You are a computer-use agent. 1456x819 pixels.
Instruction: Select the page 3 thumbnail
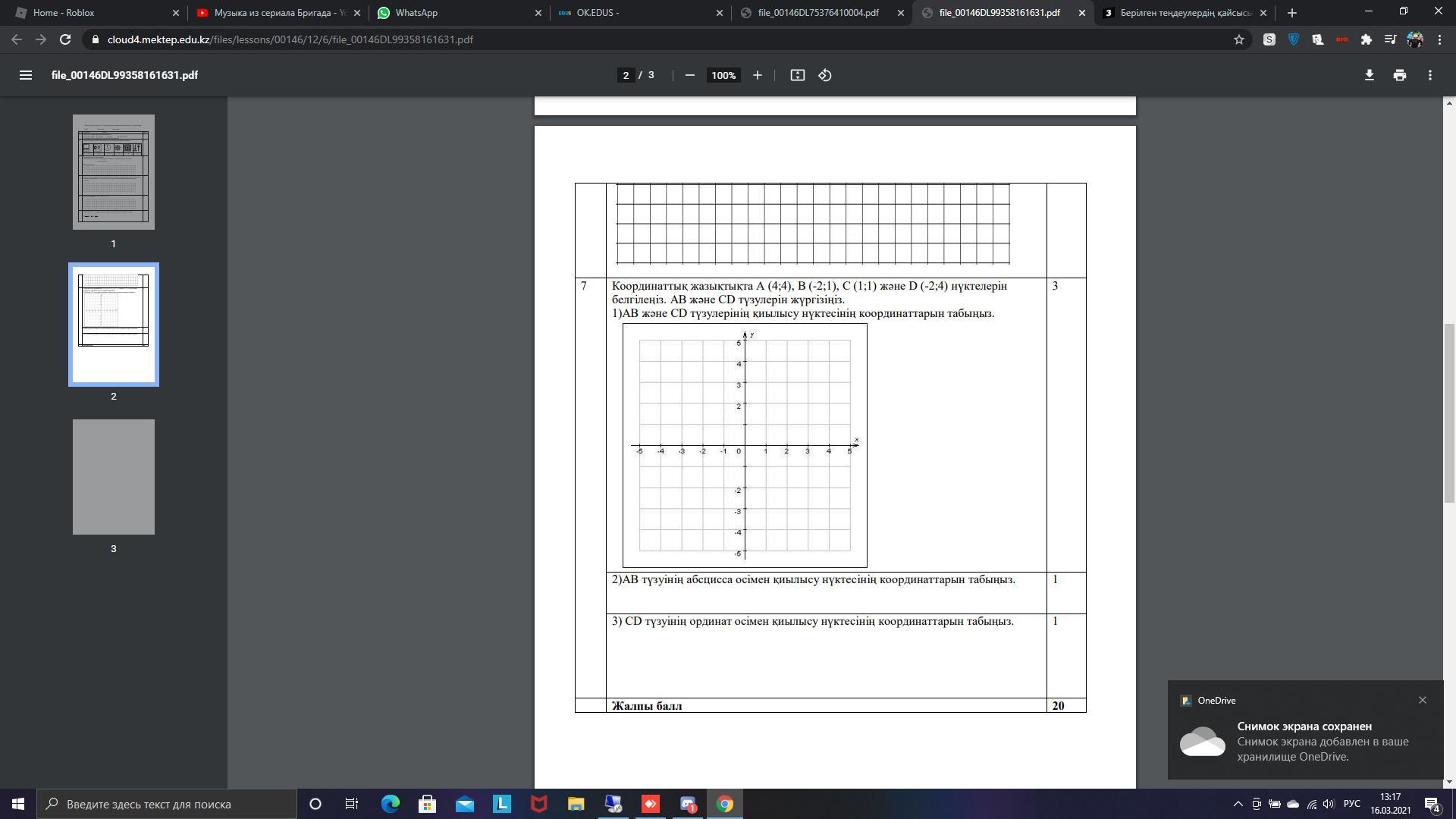(114, 477)
